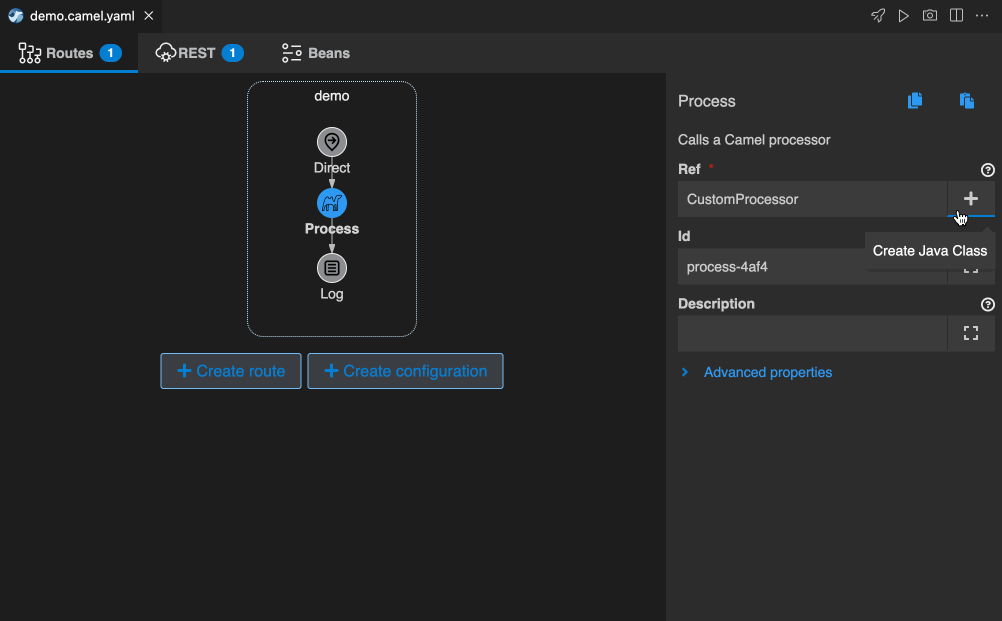The height and width of the screenshot is (621, 1002).
Task: Expand Advanced properties section
Action: coord(767,372)
